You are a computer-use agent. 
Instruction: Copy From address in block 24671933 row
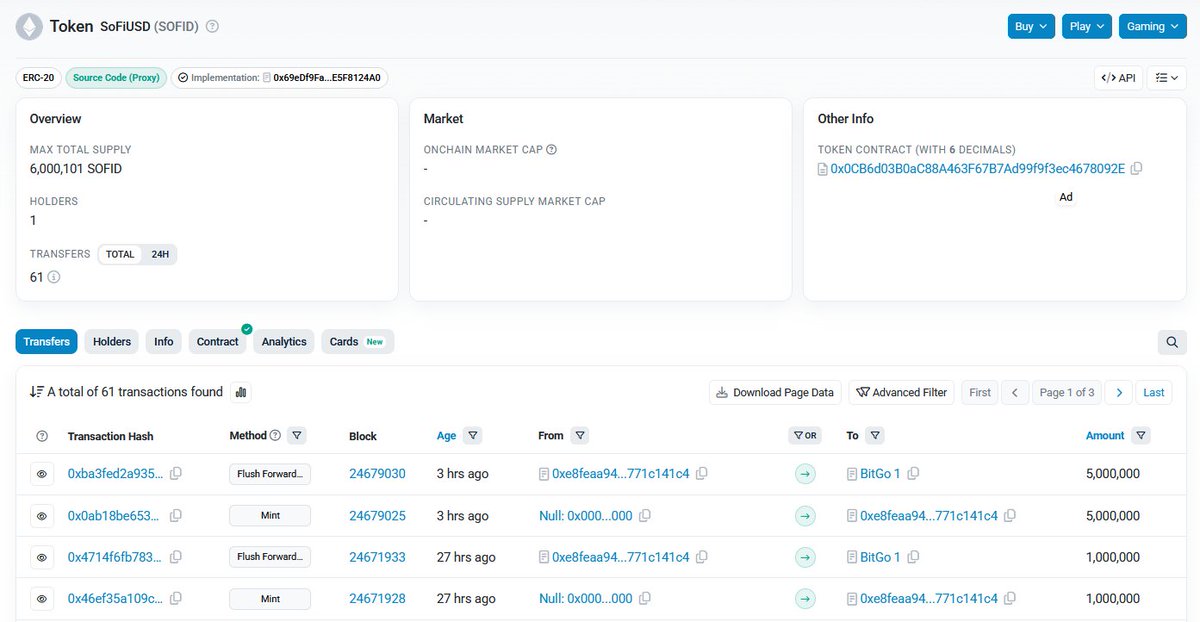(702, 557)
